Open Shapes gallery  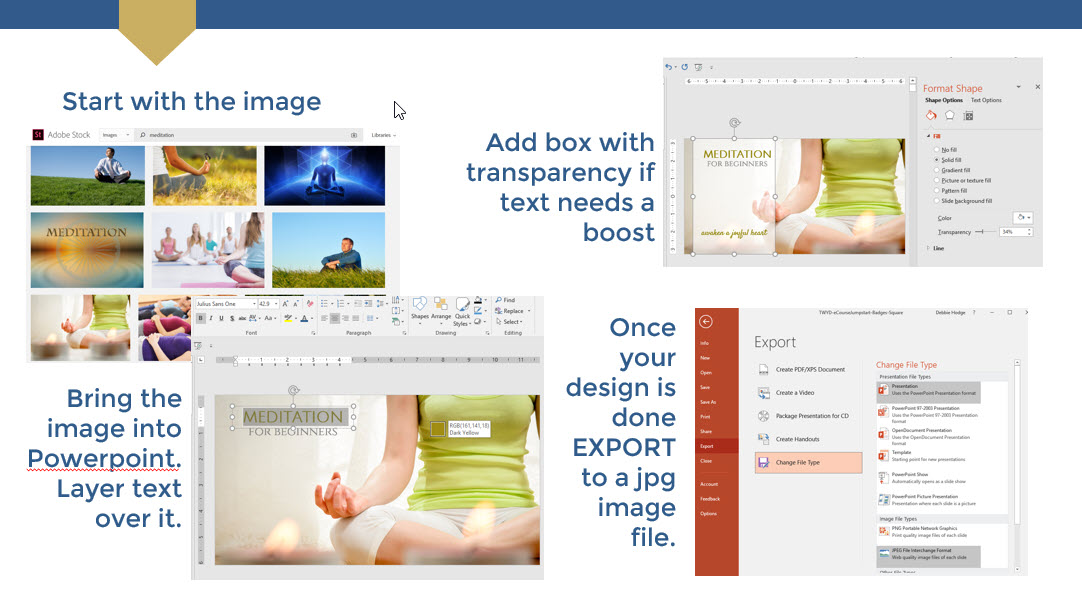pyautogui.click(x=420, y=311)
